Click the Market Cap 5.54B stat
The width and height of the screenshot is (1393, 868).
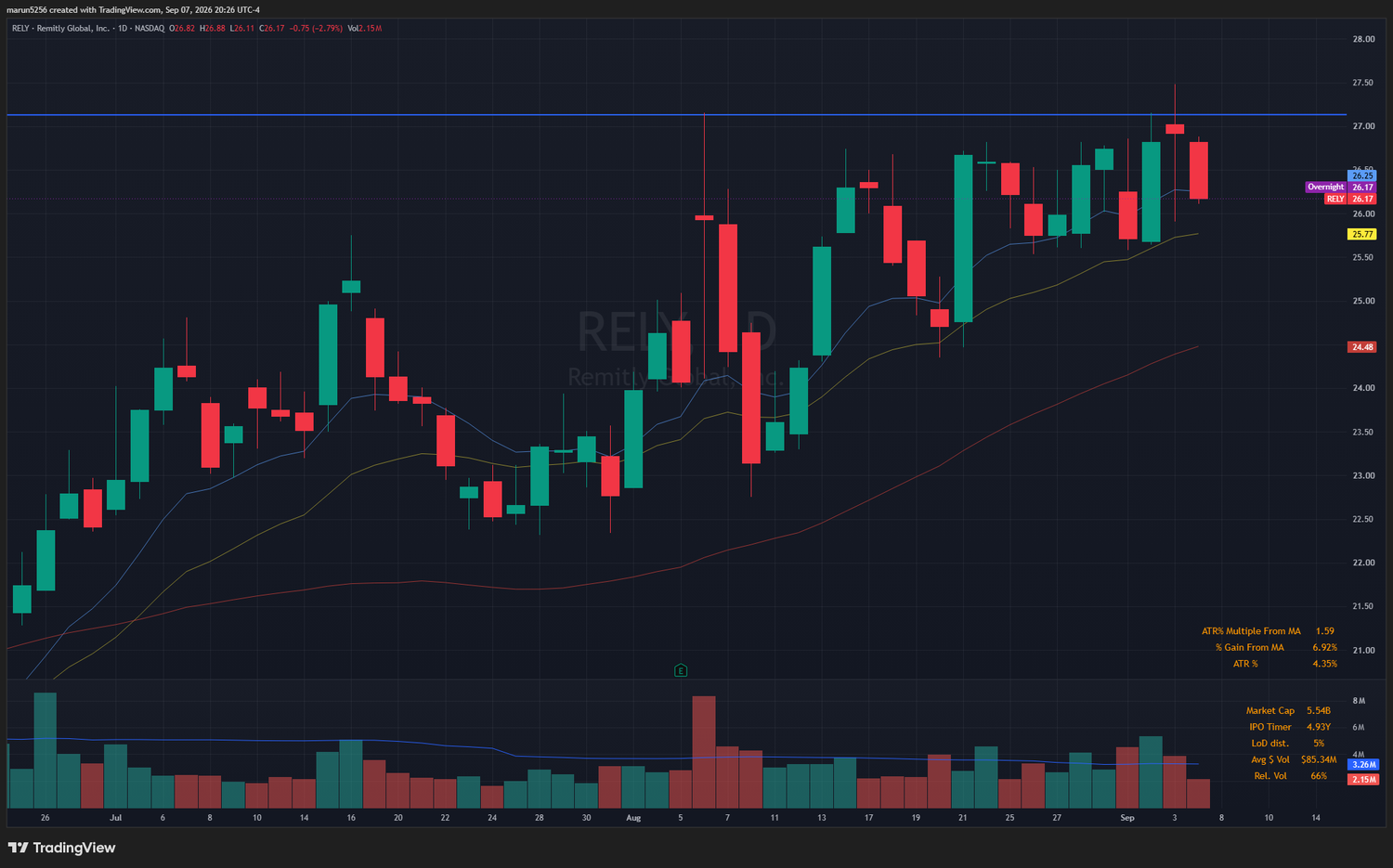[1288, 710]
